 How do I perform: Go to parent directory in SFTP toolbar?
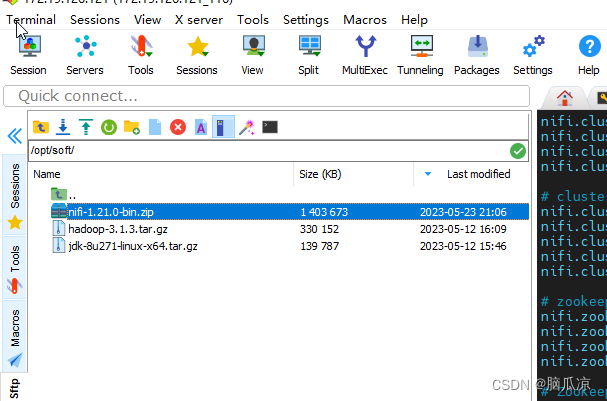click(x=41, y=127)
